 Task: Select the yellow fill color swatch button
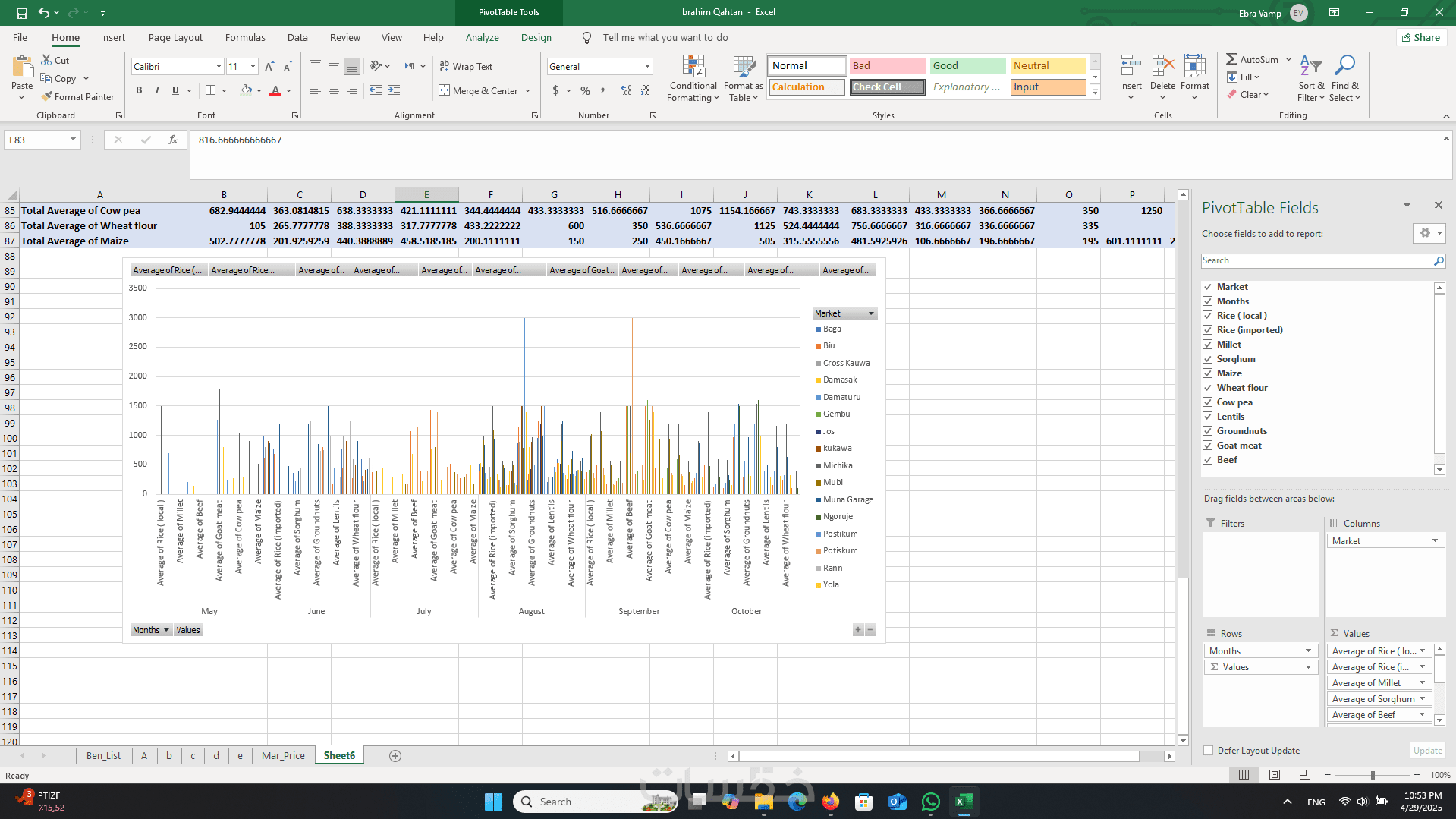point(247,90)
